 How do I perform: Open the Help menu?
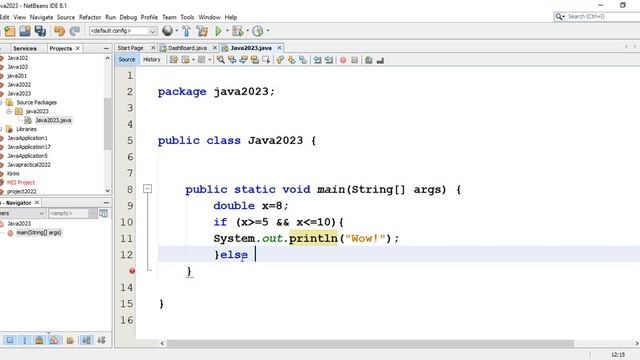(231, 17)
